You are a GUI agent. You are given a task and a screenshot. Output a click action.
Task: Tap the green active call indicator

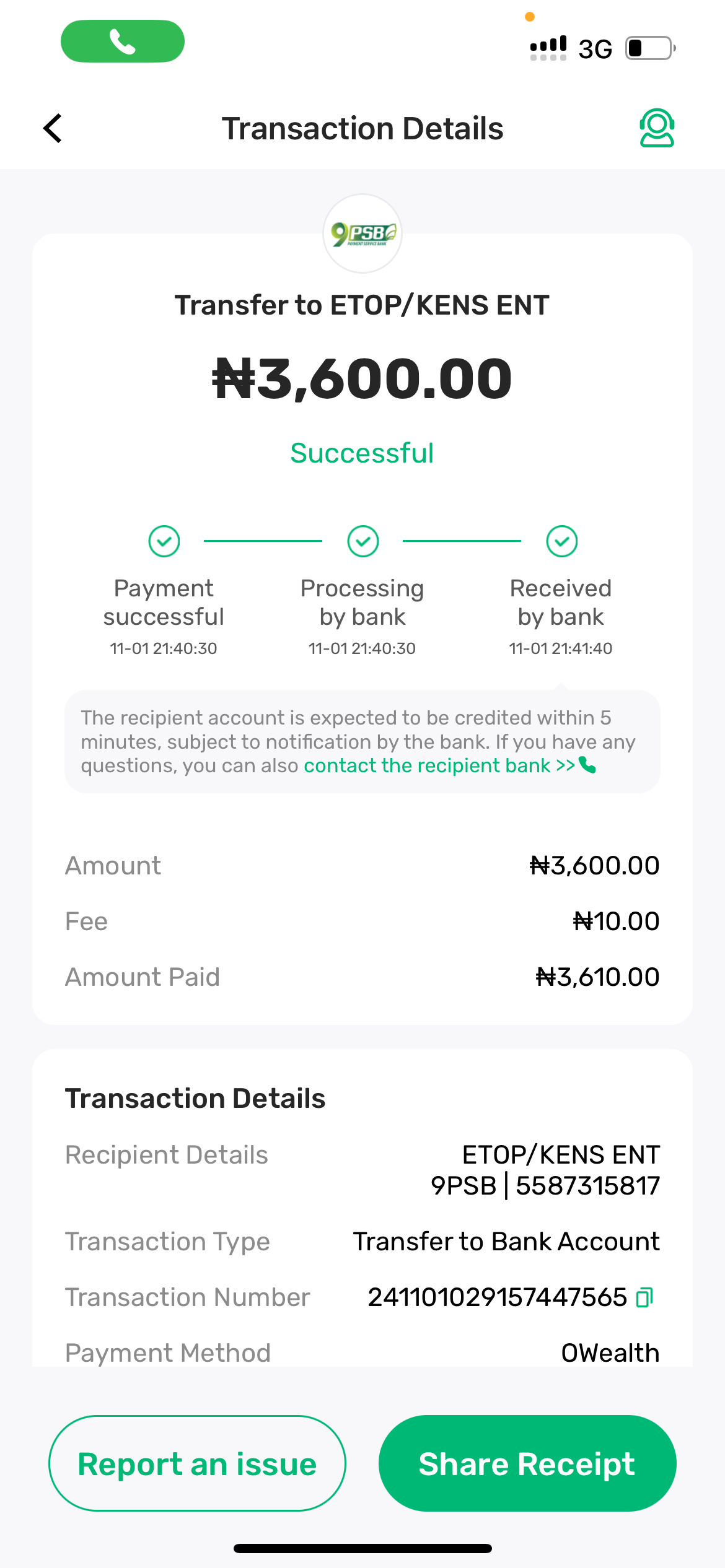[123, 41]
